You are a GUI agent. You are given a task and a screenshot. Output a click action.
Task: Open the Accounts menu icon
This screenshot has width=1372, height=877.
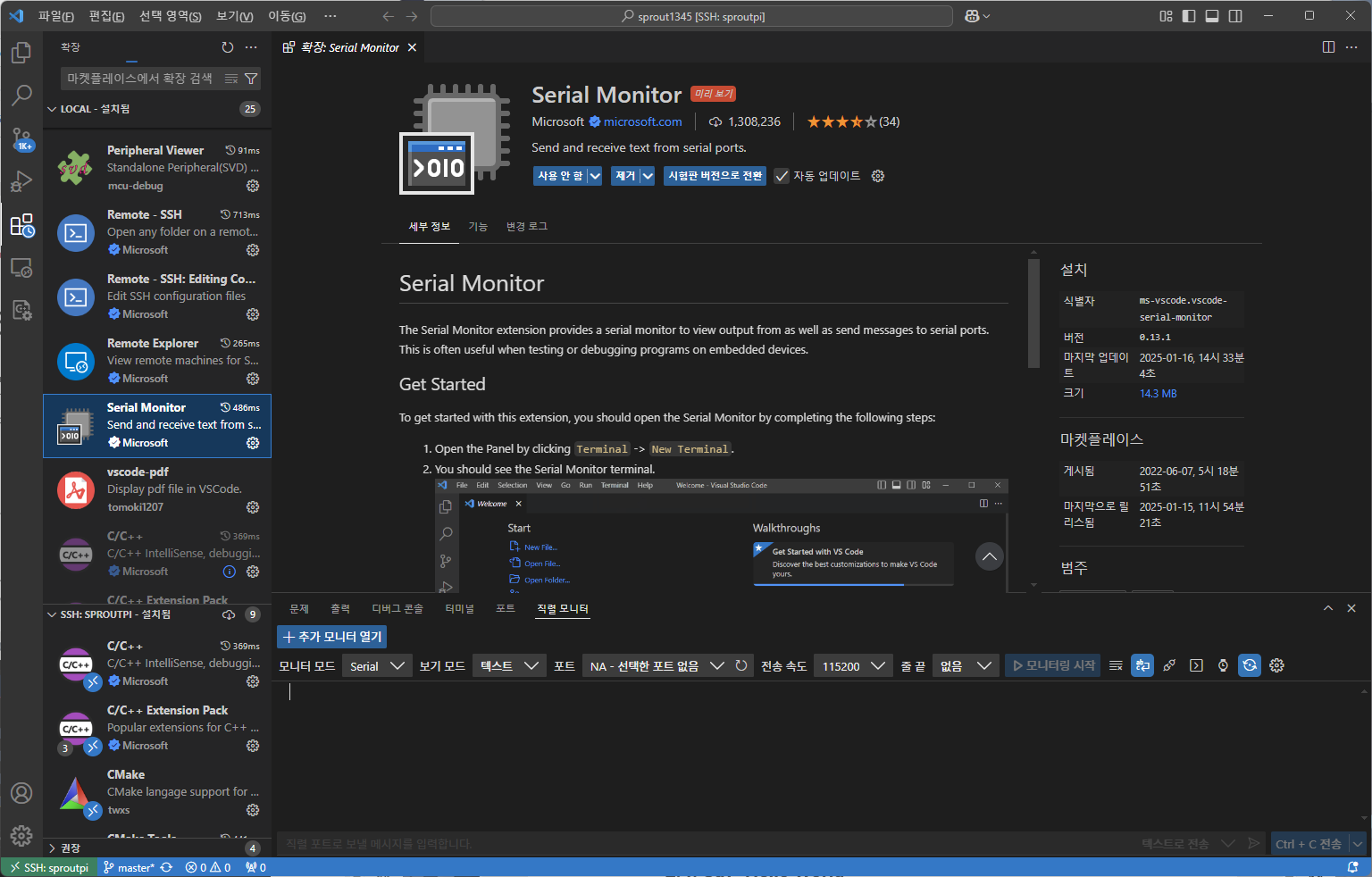point(21,793)
